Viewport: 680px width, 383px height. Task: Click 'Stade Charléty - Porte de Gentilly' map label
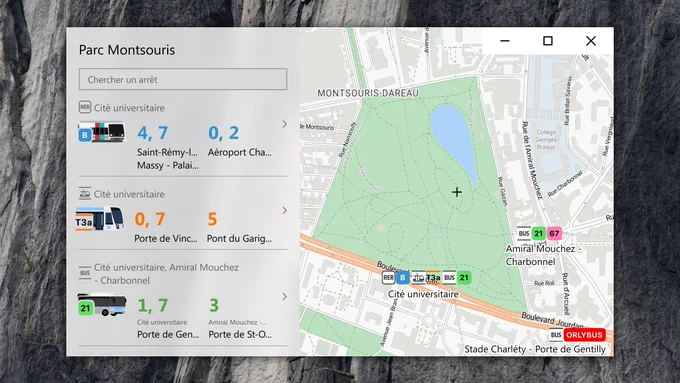tap(535, 349)
